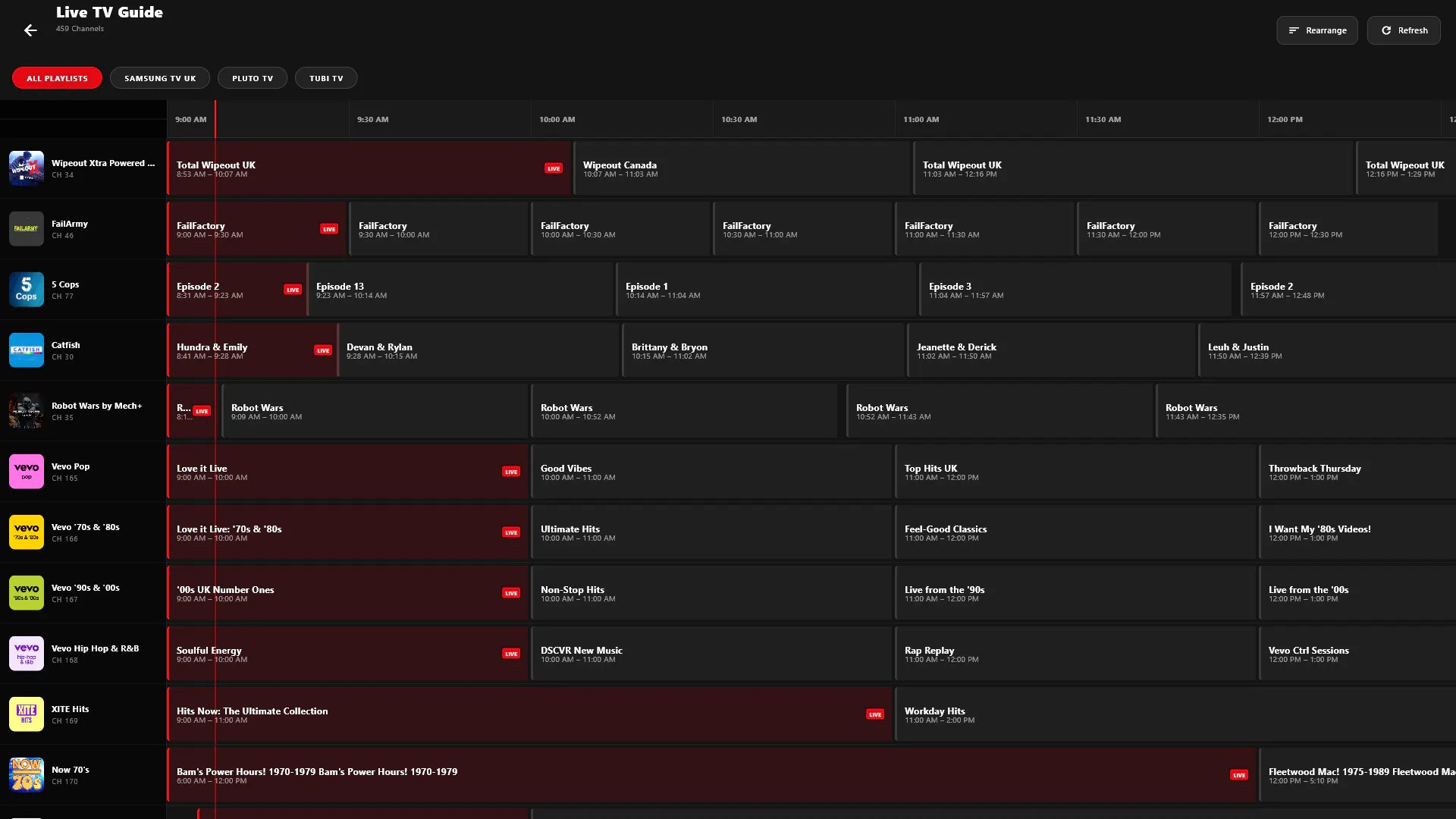The height and width of the screenshot is (819, 1456).
Task: Open I Want My '80s Videos! program
Action: pyautogui.click(x=1357, y=532)
